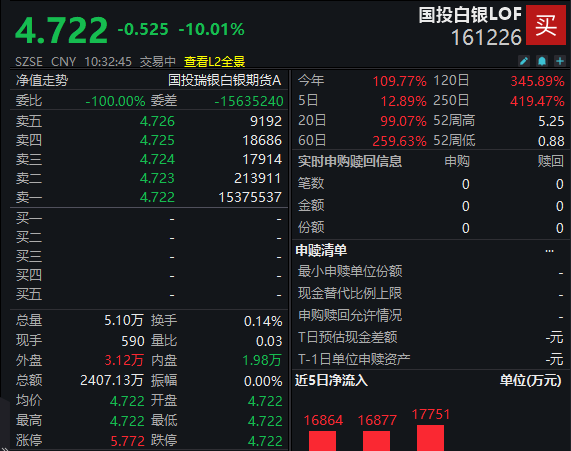Click the 交易中 trading status

[x=158, y=62]
